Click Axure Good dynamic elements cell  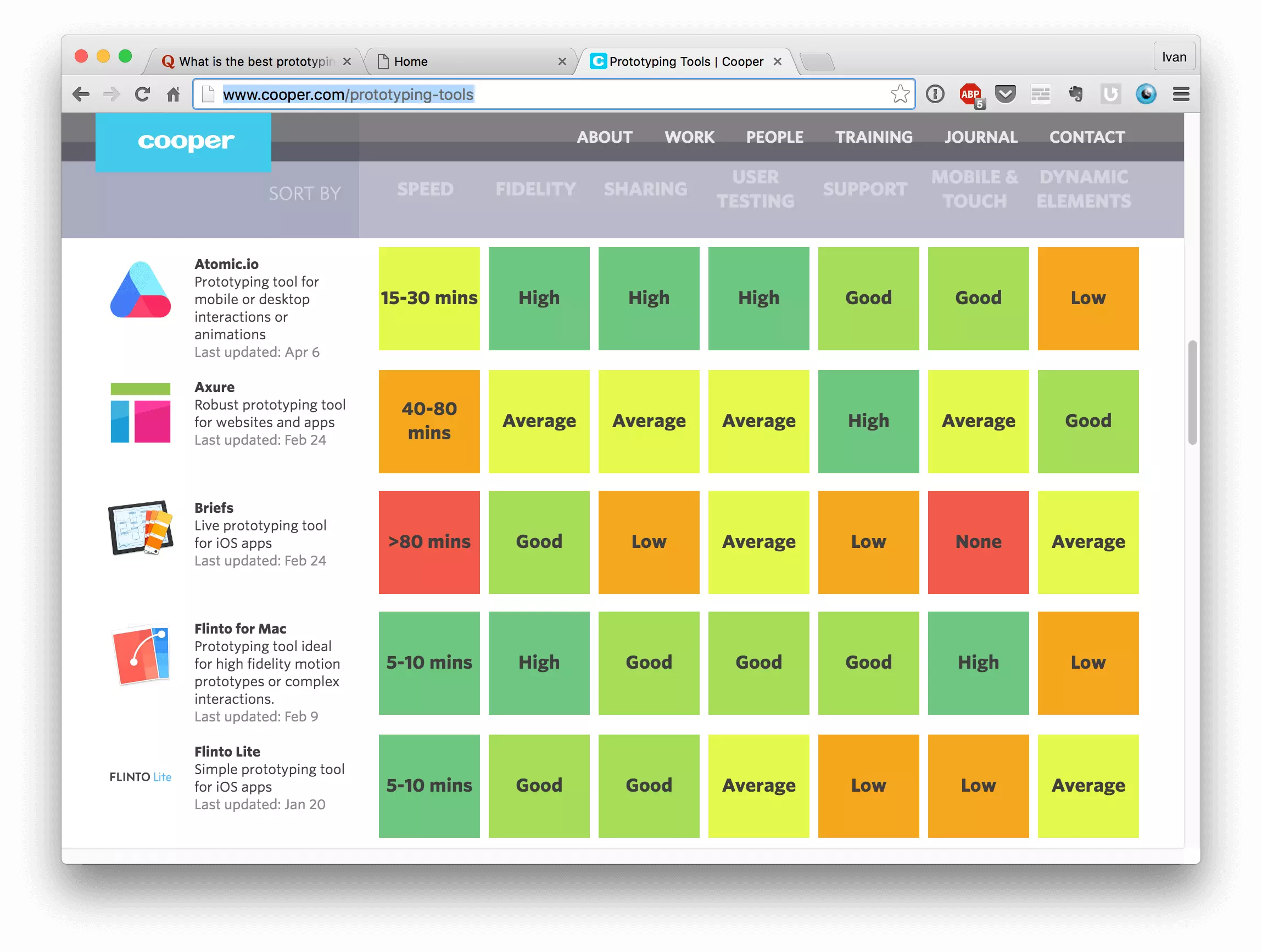[1088, 422]
